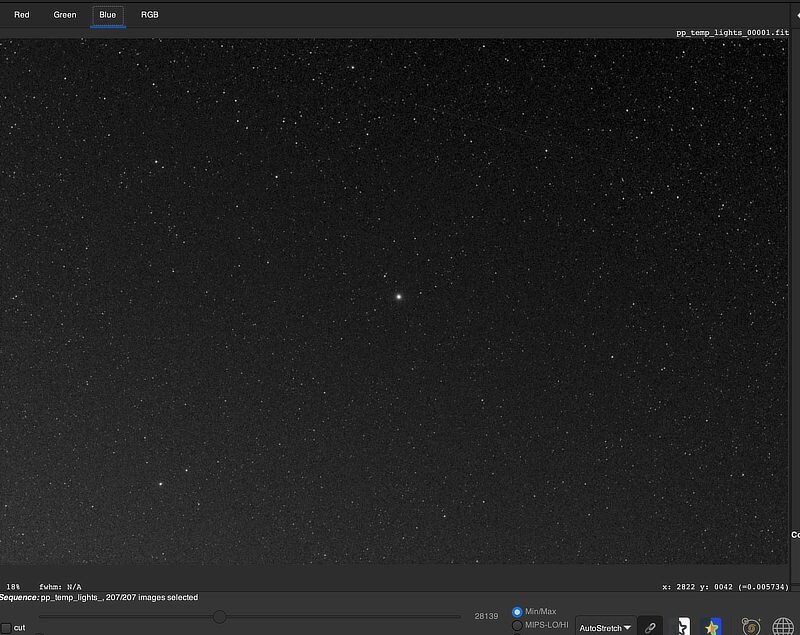Screen dimensions: 800x635
Task: Open the RGB composite tab
Action: 150,15
